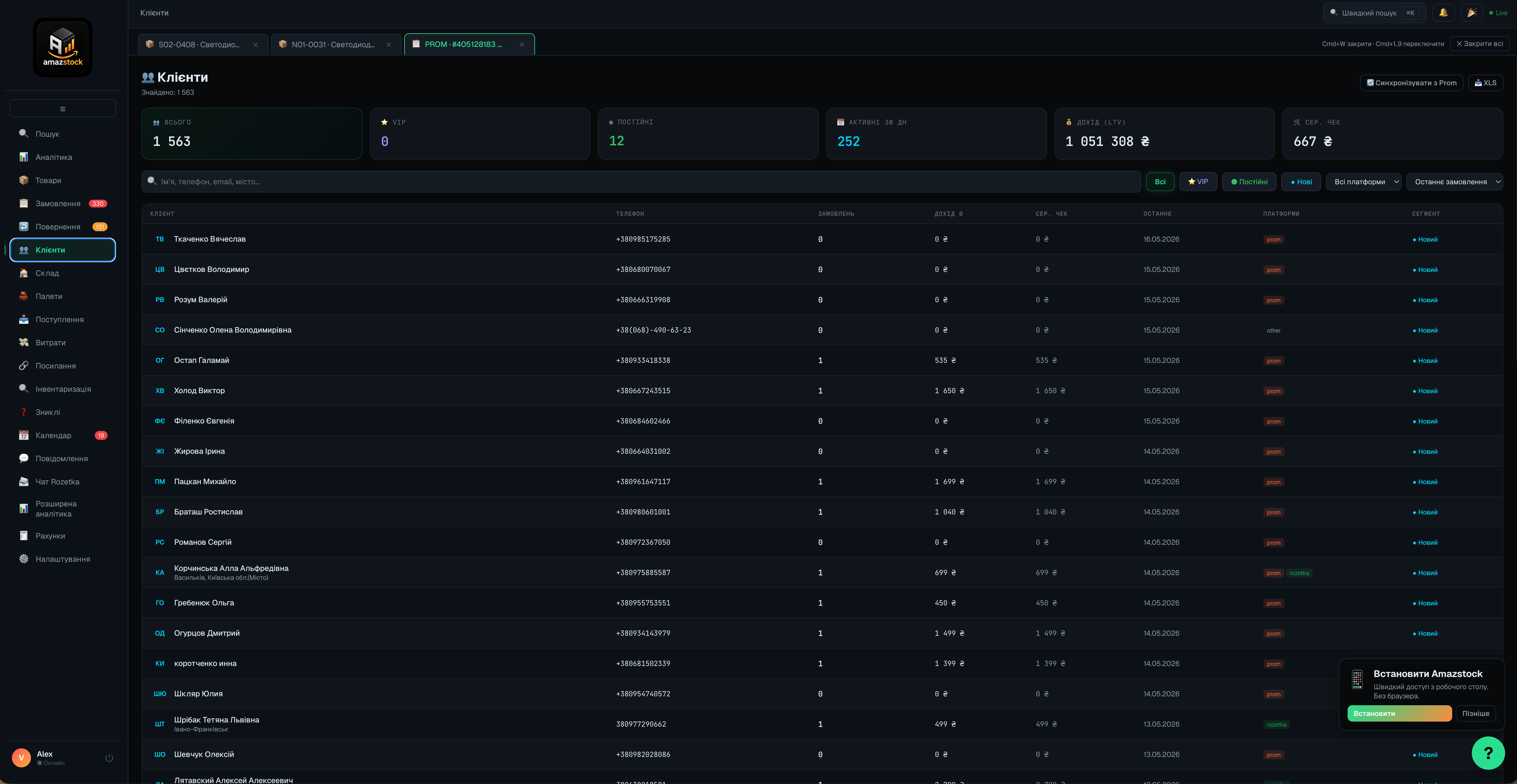
Task: Click Синхронізувати з Prom button
Action: [1411, 83]
